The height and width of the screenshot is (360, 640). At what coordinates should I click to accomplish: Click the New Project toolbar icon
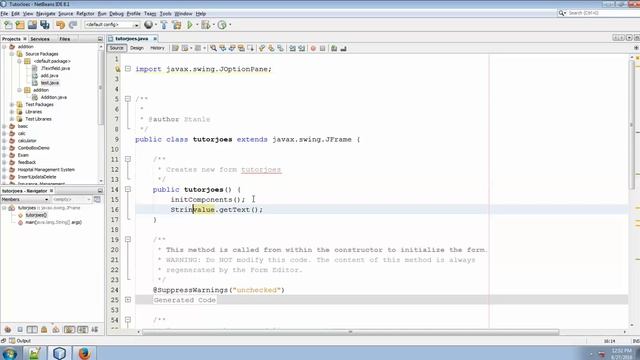20,25
